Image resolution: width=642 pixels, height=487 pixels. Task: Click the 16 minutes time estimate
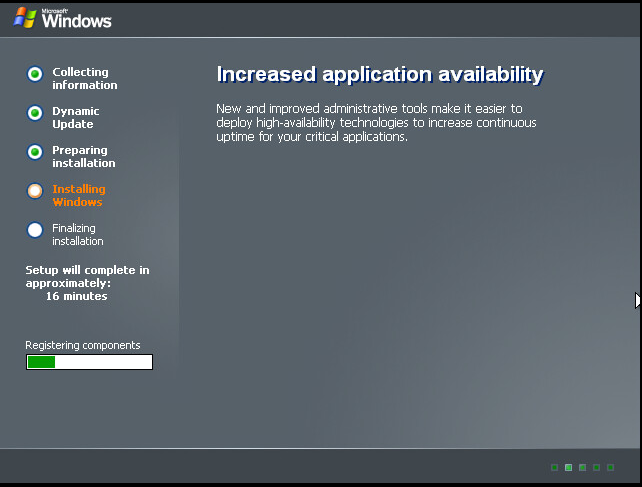[76, 296]
